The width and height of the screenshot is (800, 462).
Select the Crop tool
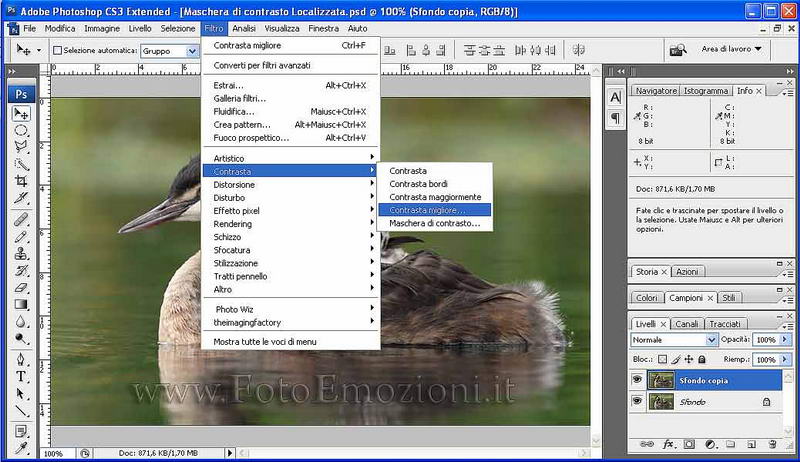pyautogui.click(x=21, y=181)
